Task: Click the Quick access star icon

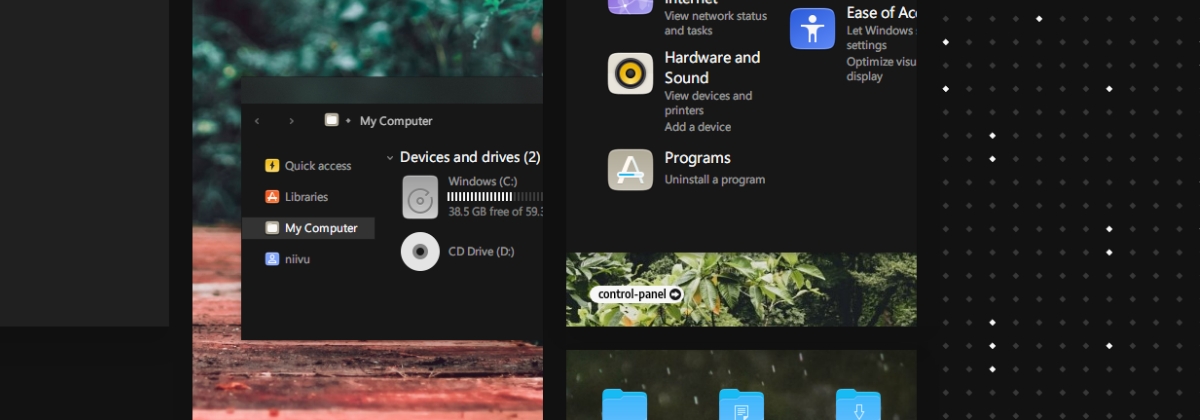Action: tap(272, 166)
